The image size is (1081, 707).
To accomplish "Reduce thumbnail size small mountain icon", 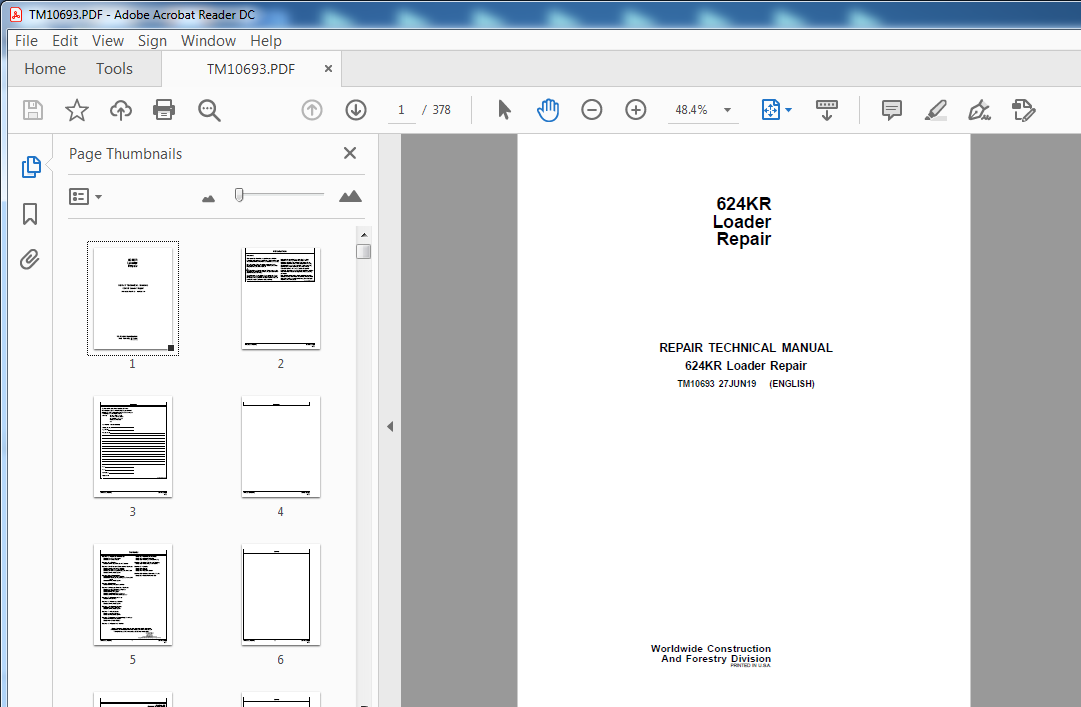I will [x=208, y=198].
